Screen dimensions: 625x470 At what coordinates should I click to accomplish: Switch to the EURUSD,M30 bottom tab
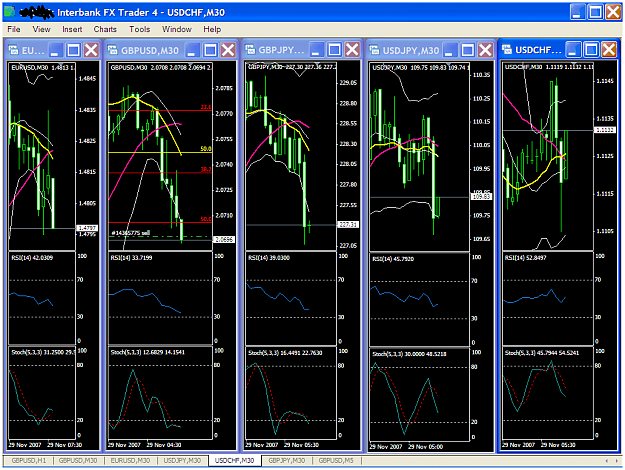click(130, 460)
